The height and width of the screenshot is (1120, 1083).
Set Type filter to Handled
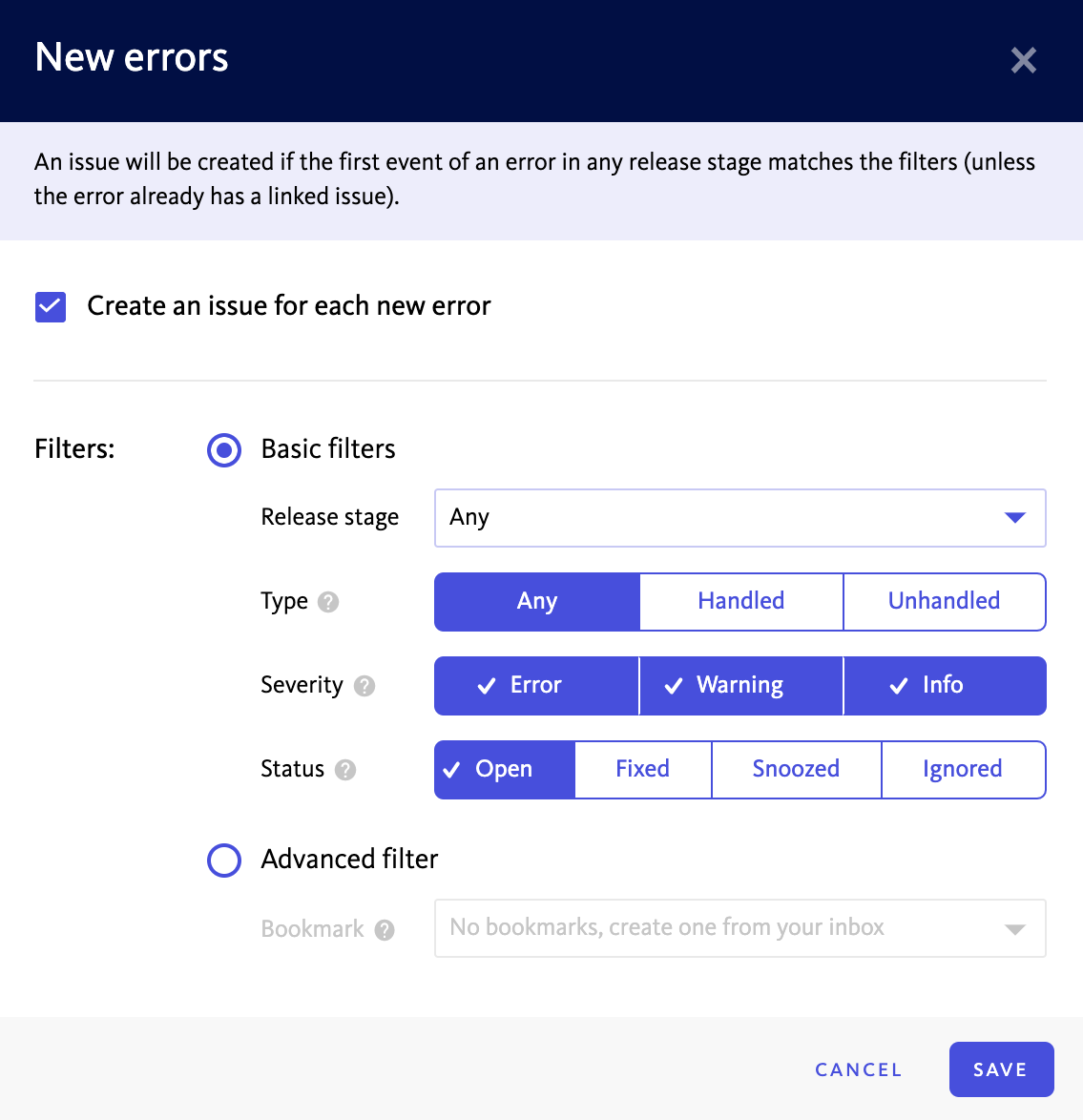click(x=740, y=601)
